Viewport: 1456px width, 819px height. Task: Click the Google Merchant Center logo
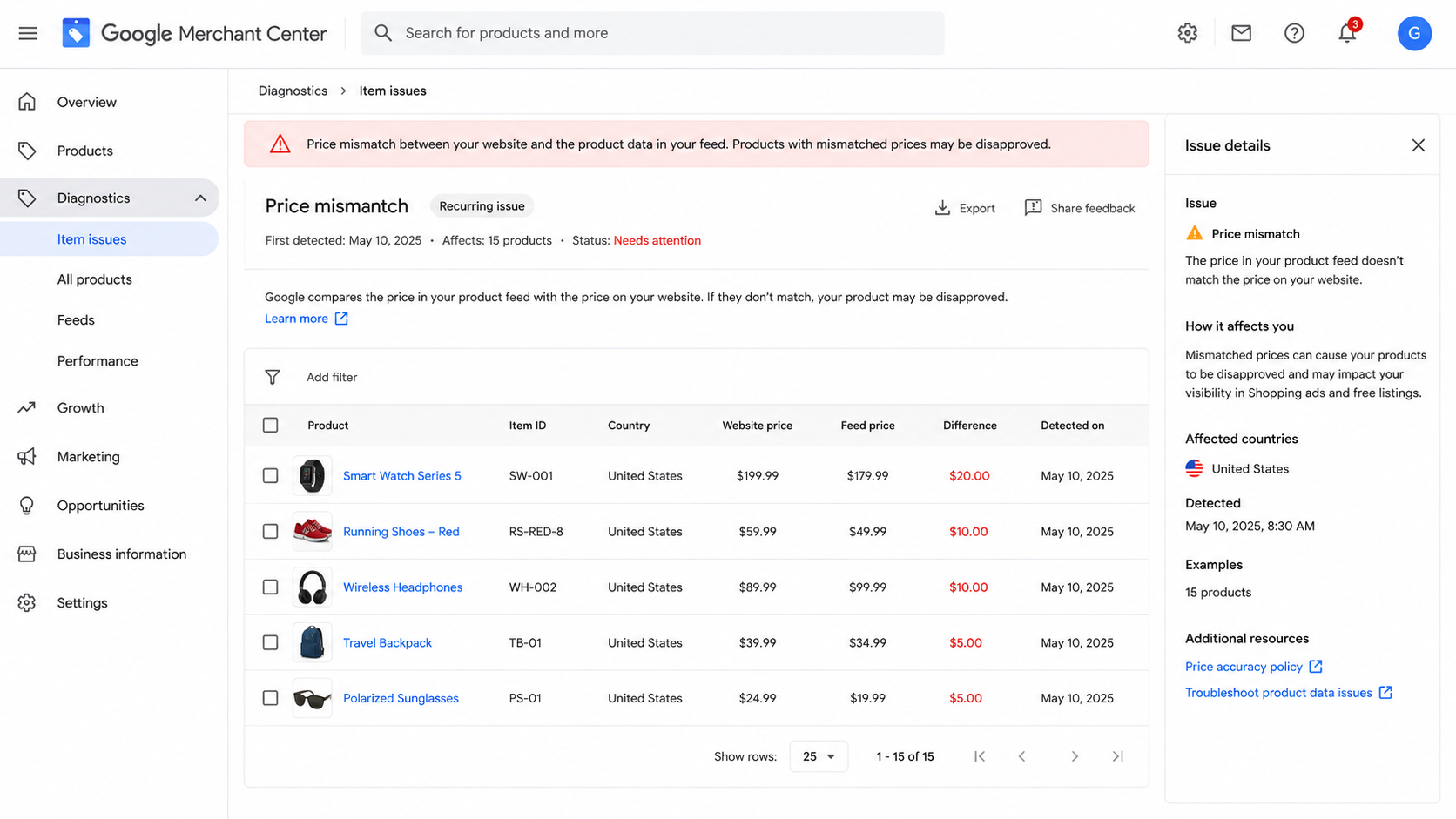pos(194,33)
